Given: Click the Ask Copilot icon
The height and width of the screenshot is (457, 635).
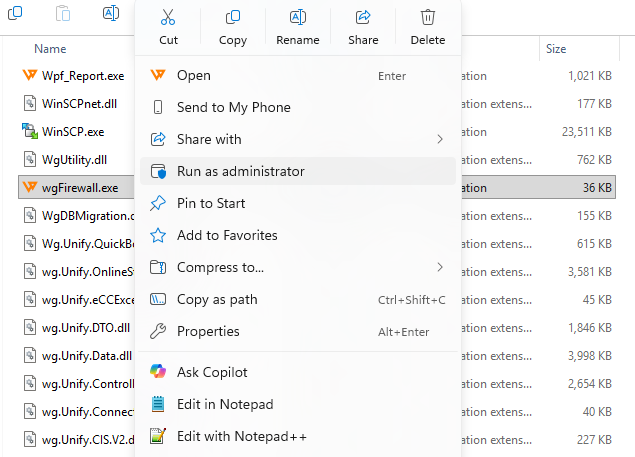Looking at the screenshot, I should click(158, 372).
